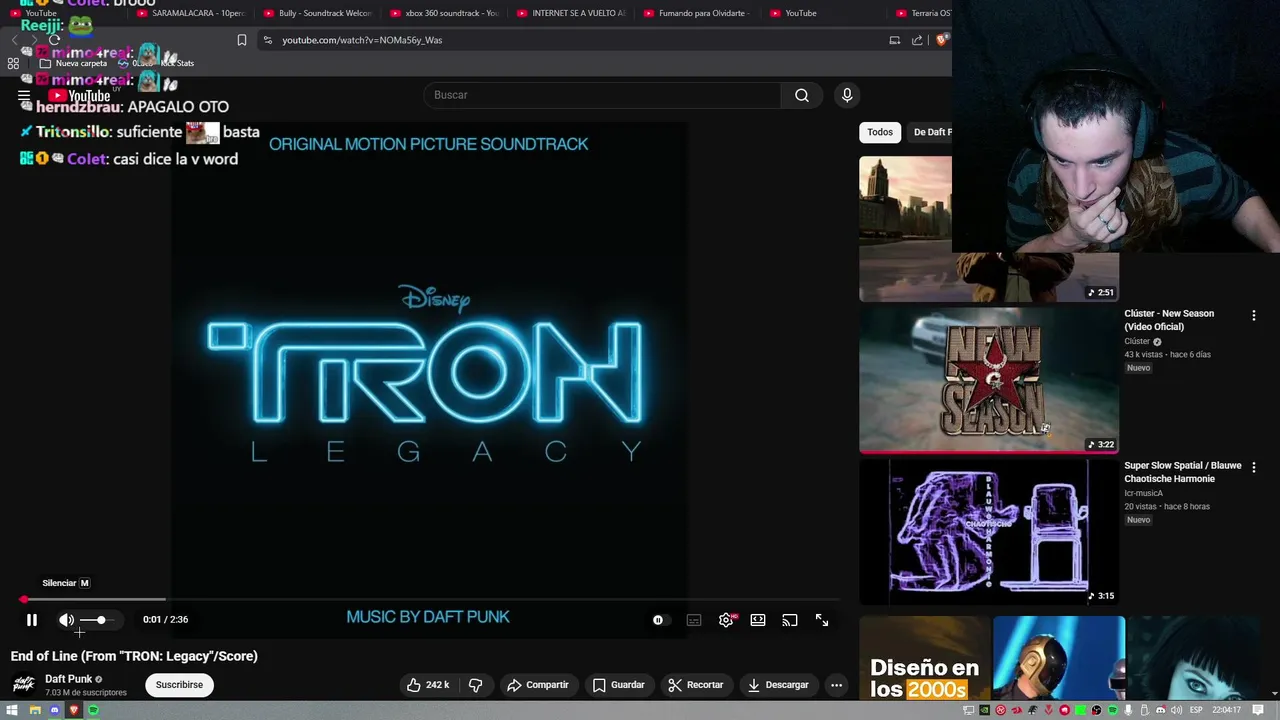Open the YouTube hamburger guide menu
The width and height of the screenshot is (1280, 720).
[24, 96]
